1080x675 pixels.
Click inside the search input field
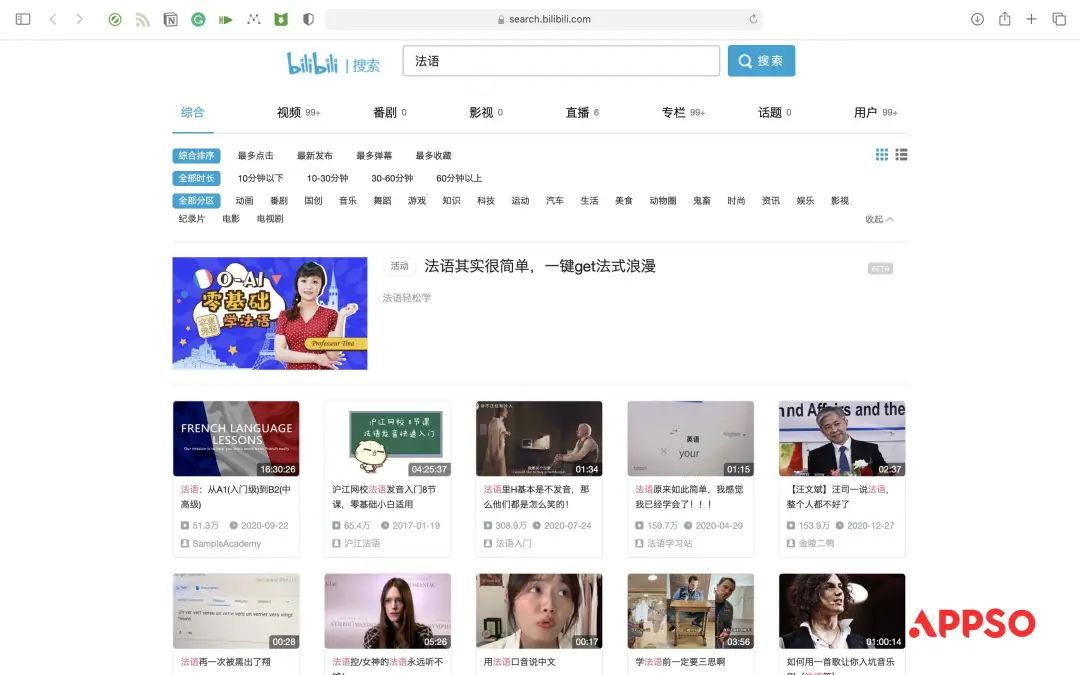tap(560, 60)
